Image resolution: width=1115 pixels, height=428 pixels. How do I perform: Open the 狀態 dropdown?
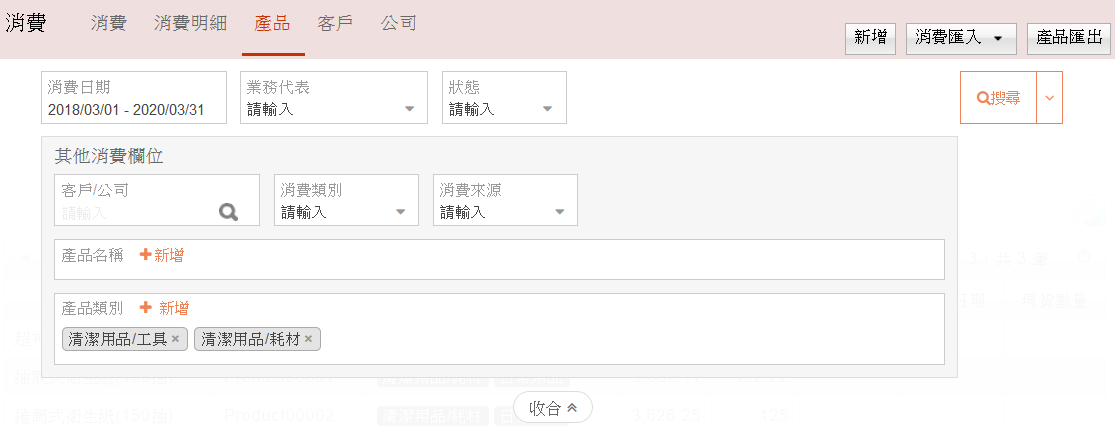(504, 98)
